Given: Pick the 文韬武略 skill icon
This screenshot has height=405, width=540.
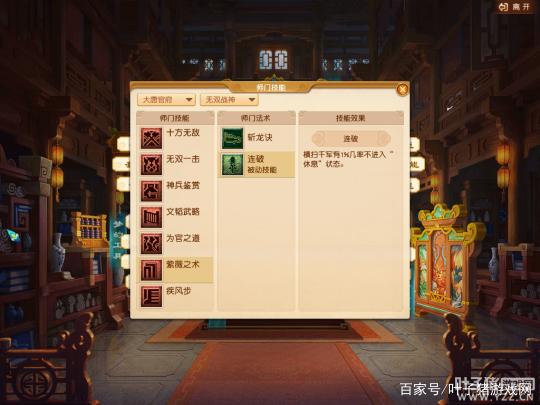Looking at the screenshot, I should [151, 217].
